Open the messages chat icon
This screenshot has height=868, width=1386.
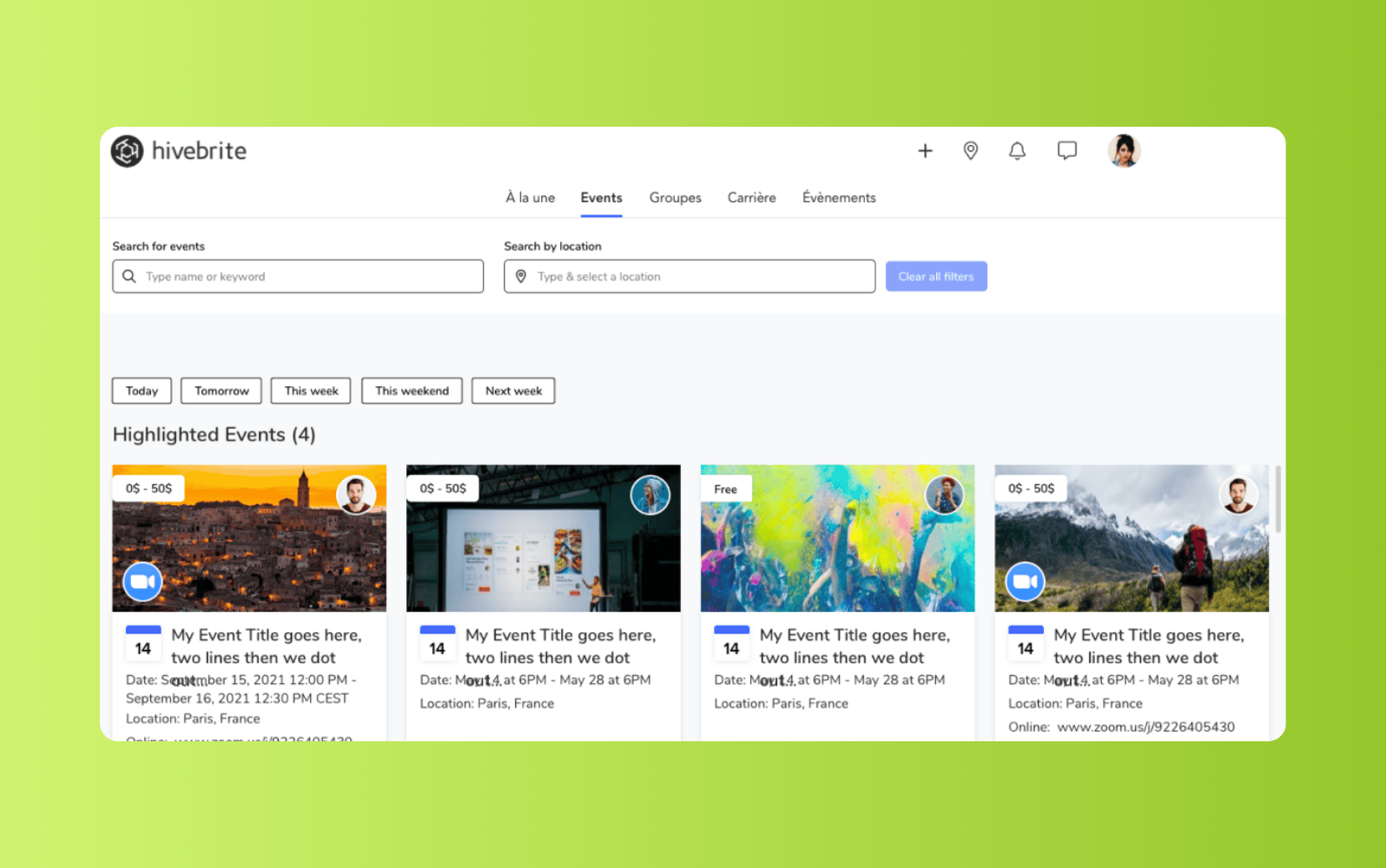point(1066,151)
